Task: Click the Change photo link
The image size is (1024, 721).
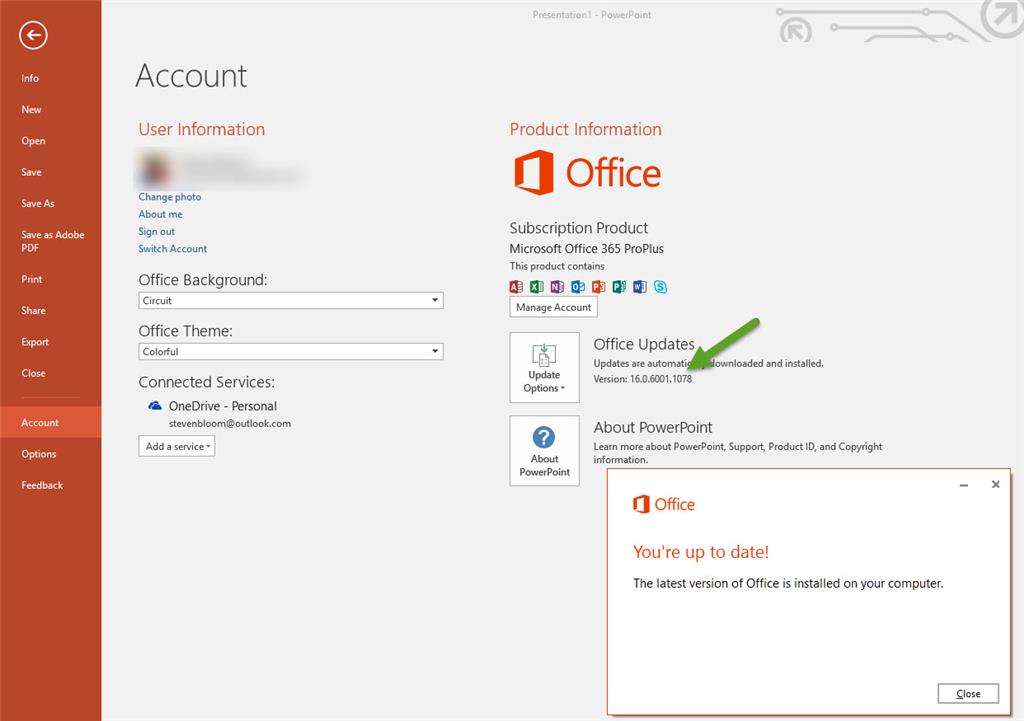Action: coord(170,197)
